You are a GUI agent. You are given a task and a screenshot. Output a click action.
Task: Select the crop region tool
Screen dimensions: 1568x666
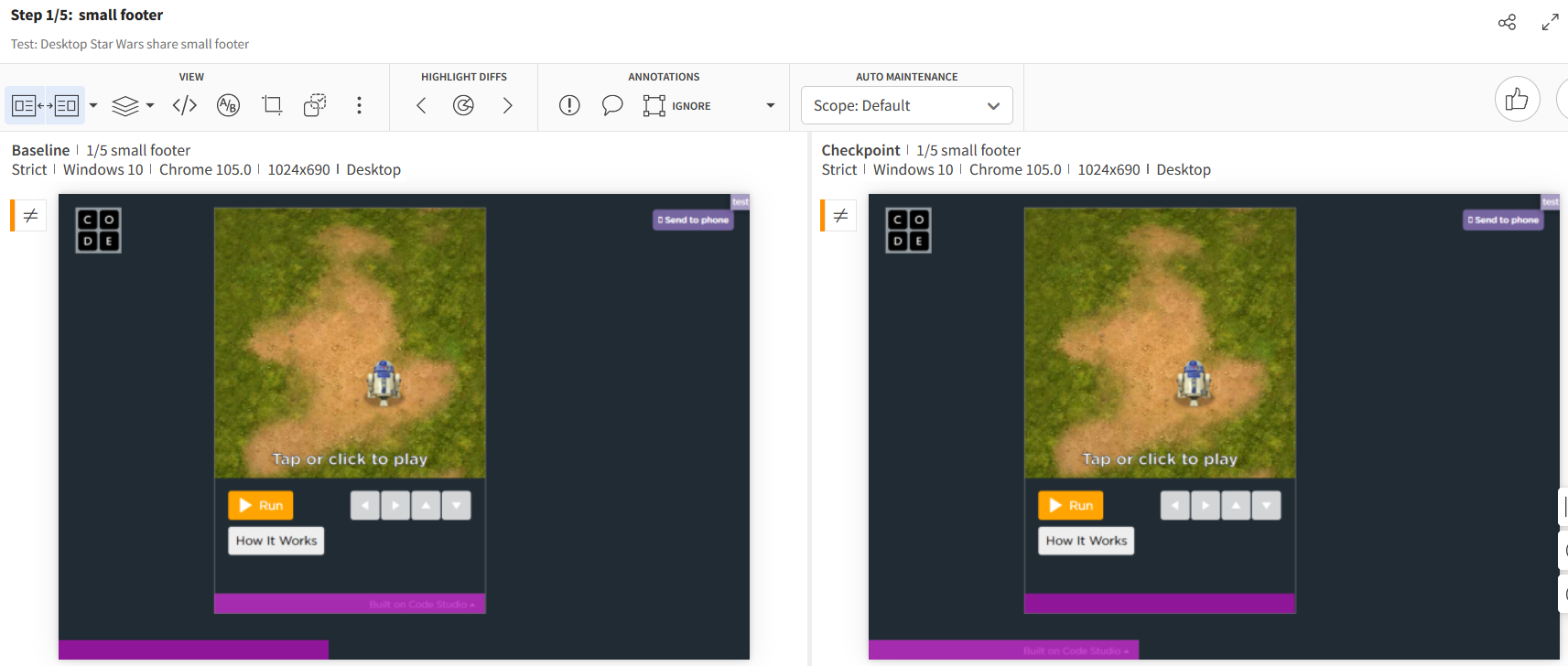pyautogui.click(x=272, y=105)
